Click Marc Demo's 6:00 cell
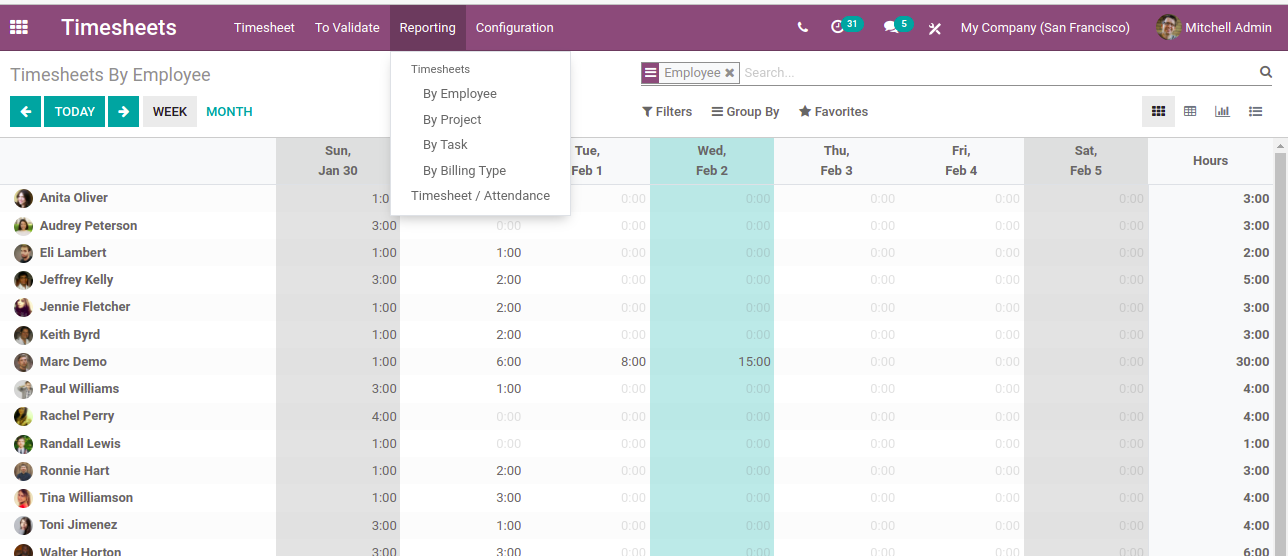 [x=463, y=362]
